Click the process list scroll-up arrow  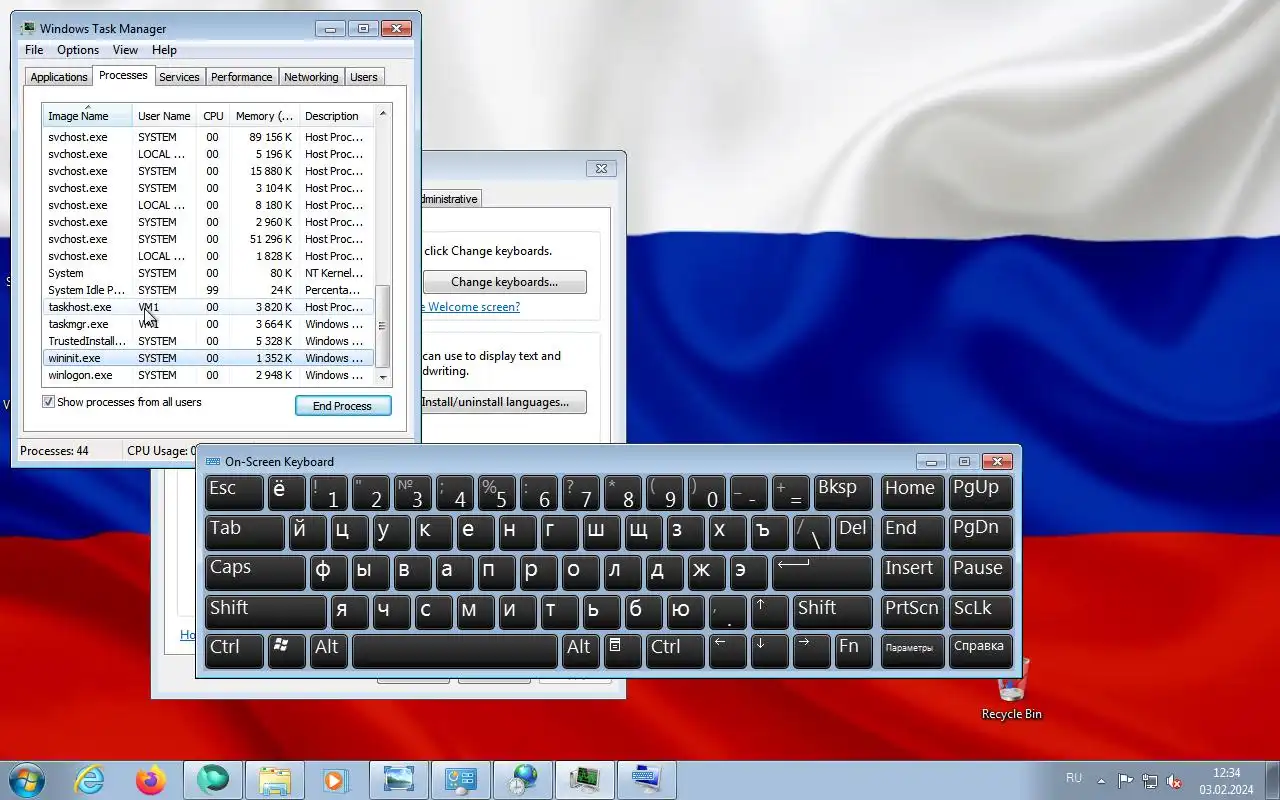pyautogui.click(x=383, y=113)
